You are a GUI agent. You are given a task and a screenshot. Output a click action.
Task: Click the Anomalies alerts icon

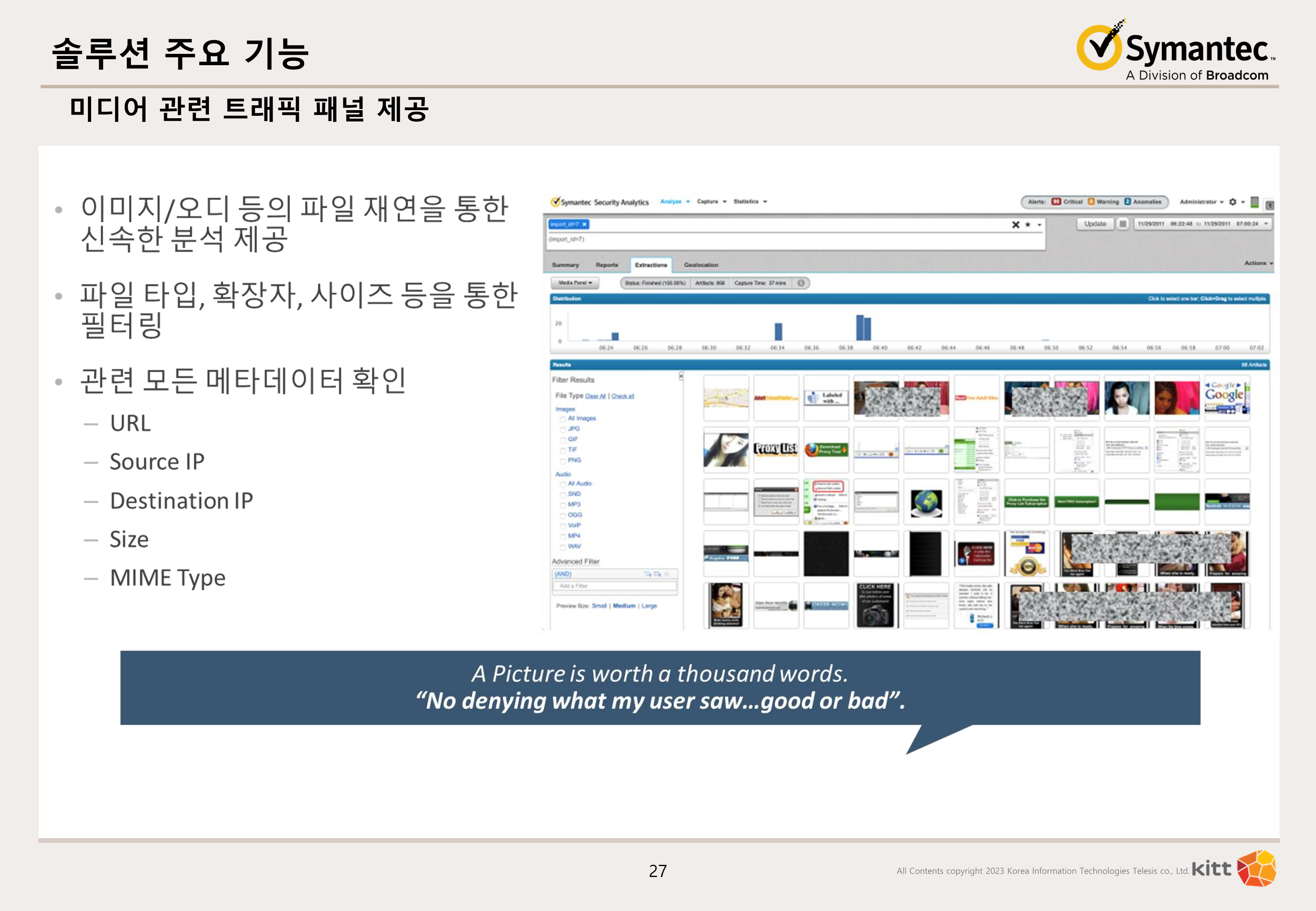click(x=1128, y=202)
